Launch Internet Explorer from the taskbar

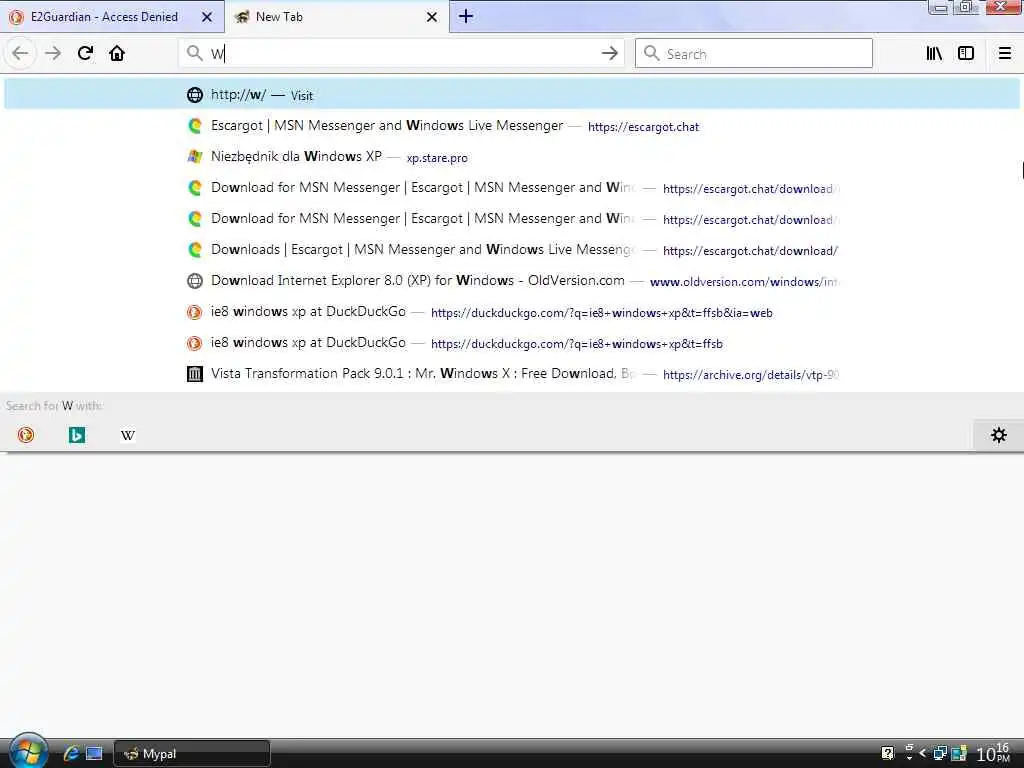pos(71,753)
